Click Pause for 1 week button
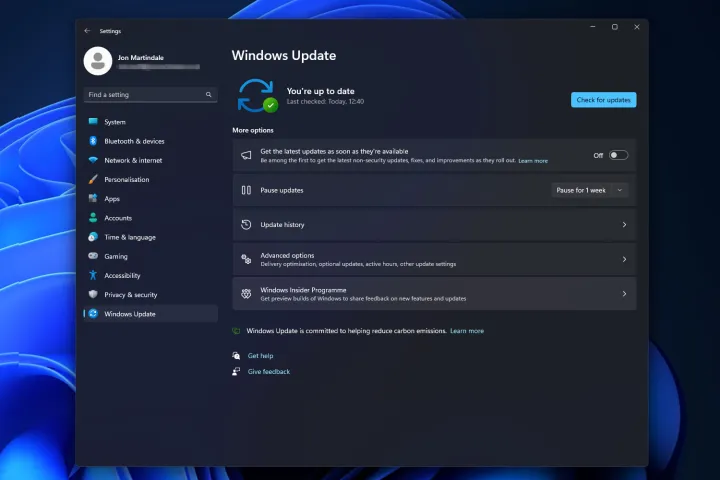 (x=581, y=190)
